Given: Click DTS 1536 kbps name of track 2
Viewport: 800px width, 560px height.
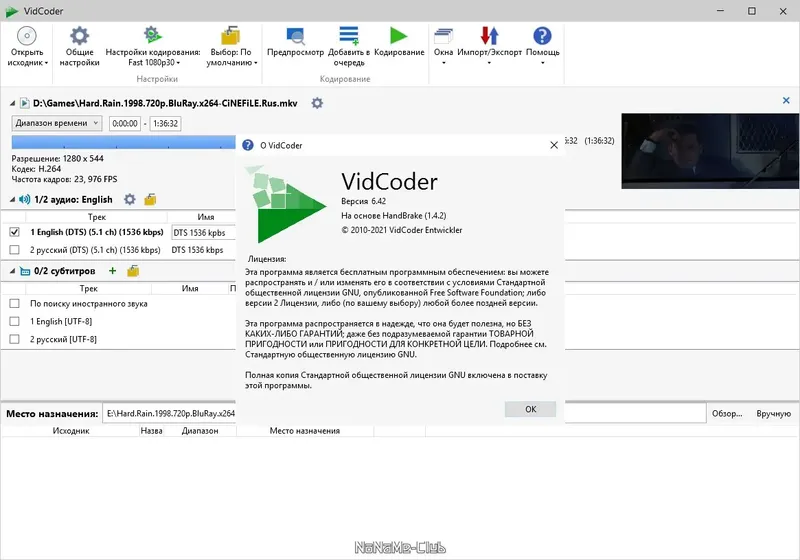Looking at the screenshot, I should click(197, 250).
